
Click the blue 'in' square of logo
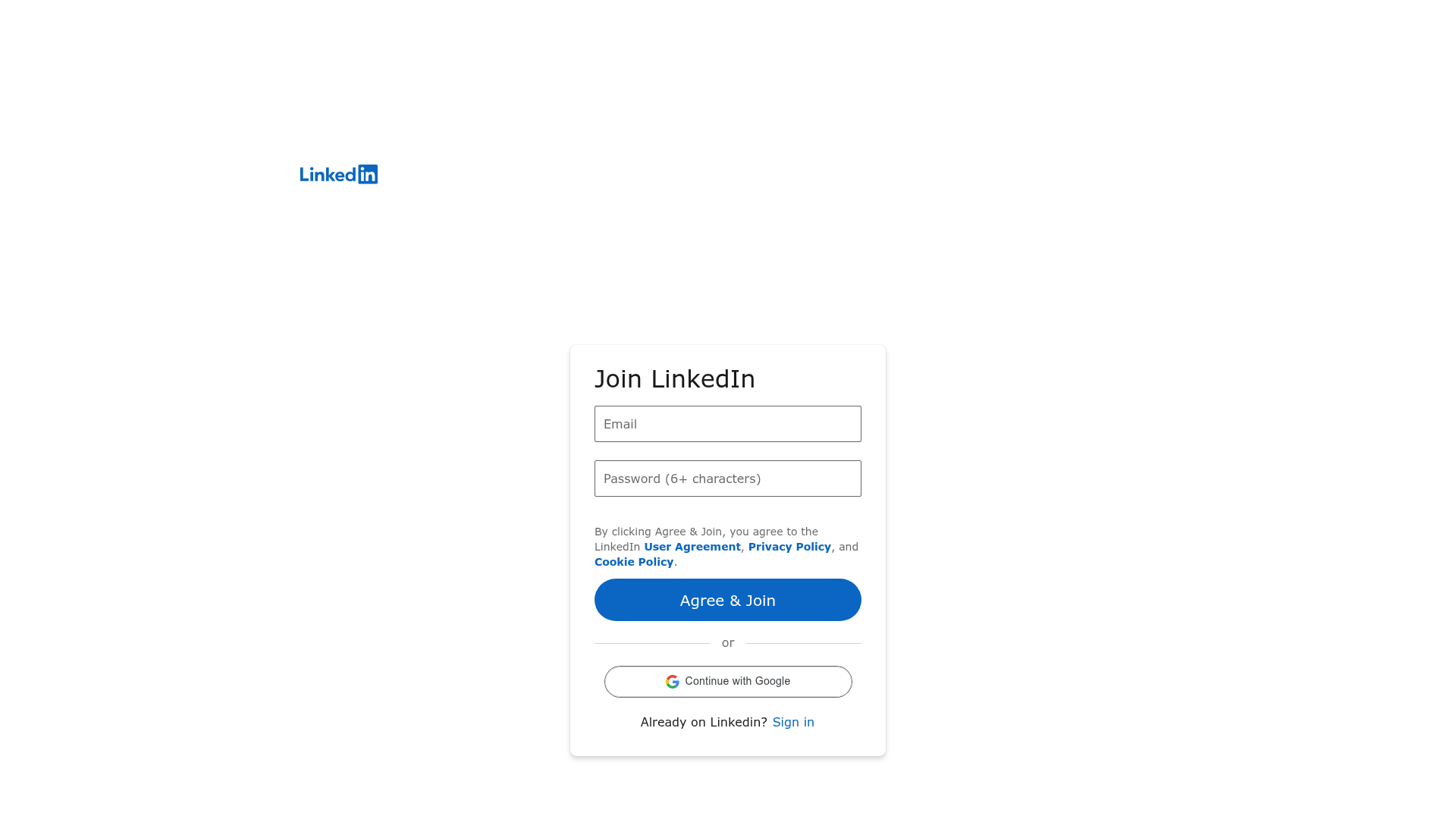368,174
